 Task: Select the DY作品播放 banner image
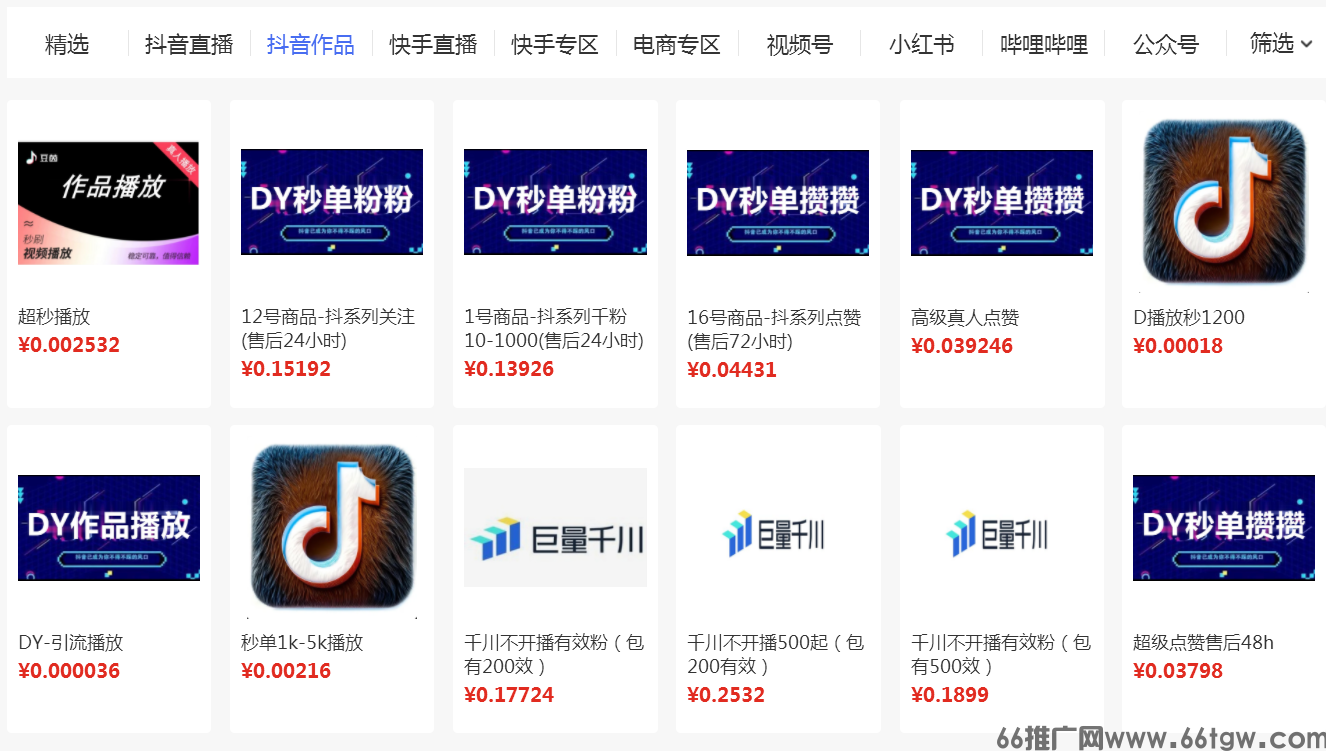click(x=108, y=528)
